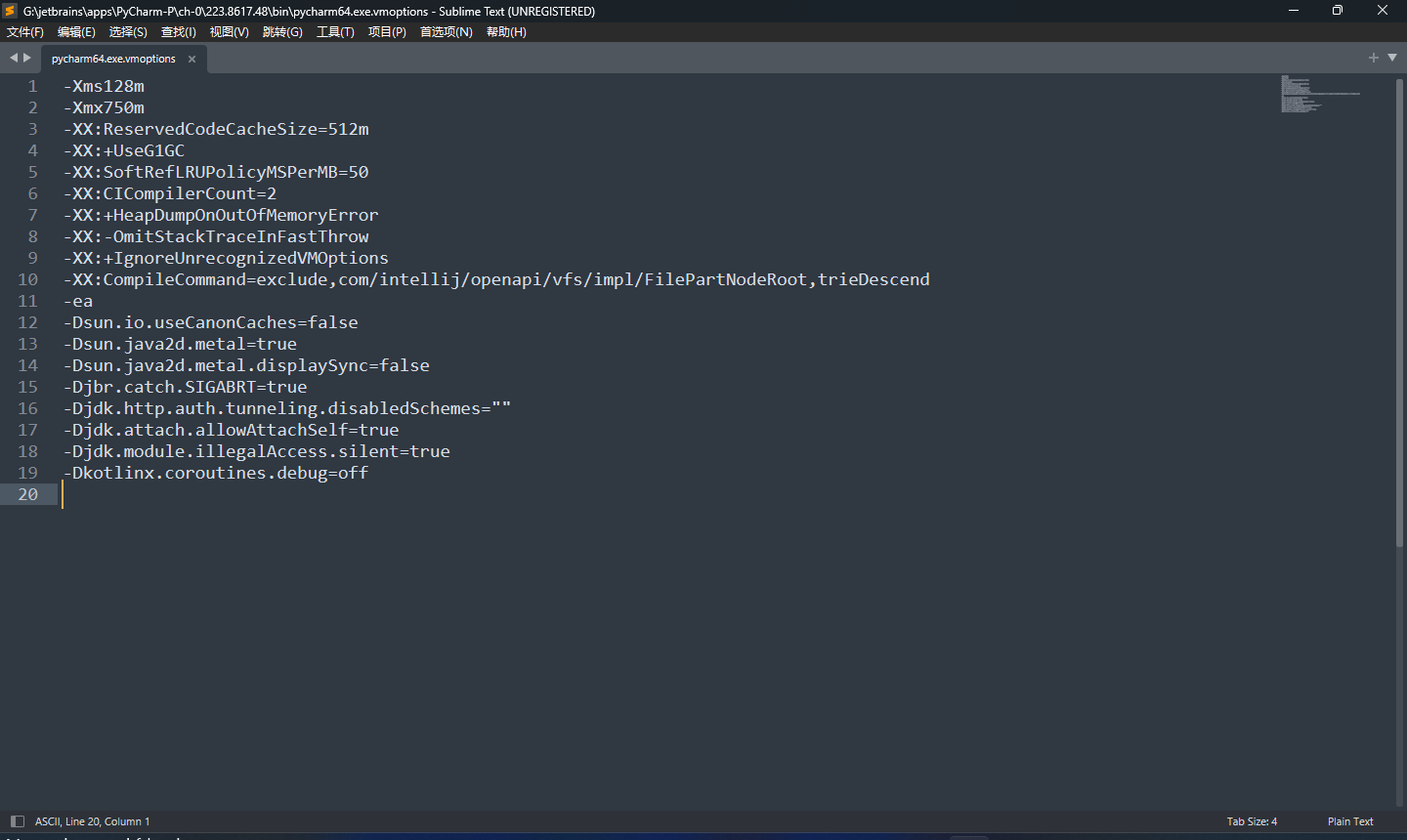This screenshot has height=840, width=1407.
Task: Open the 编辑(E) menu
Action: pyautogui.click(x=76, y=32)
